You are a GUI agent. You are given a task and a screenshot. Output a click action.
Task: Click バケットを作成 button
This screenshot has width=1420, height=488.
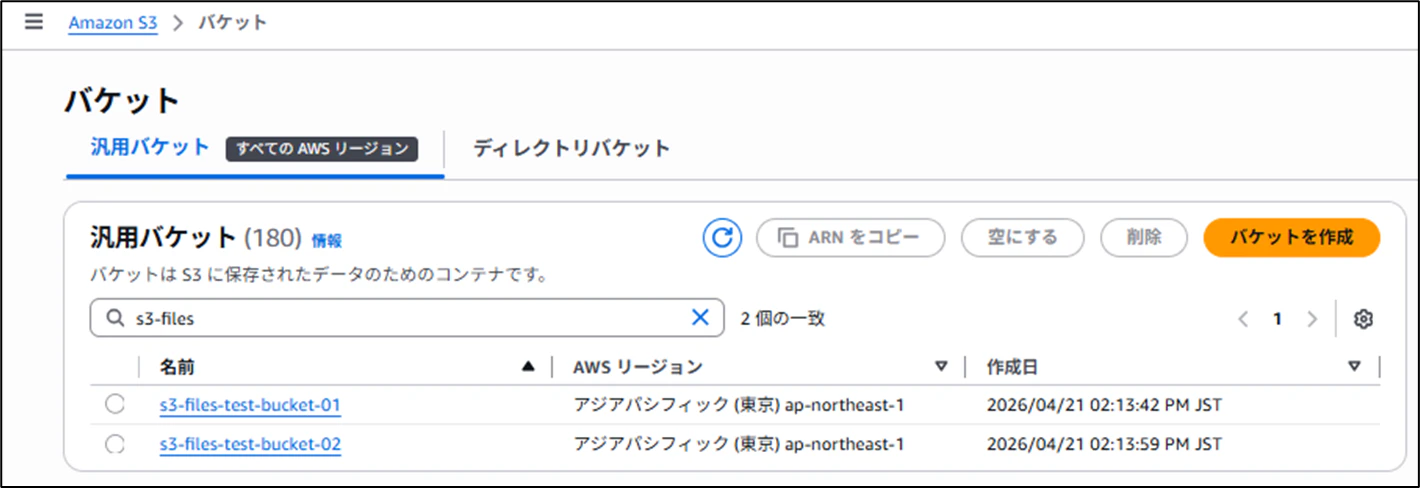tap(1292, 238)
